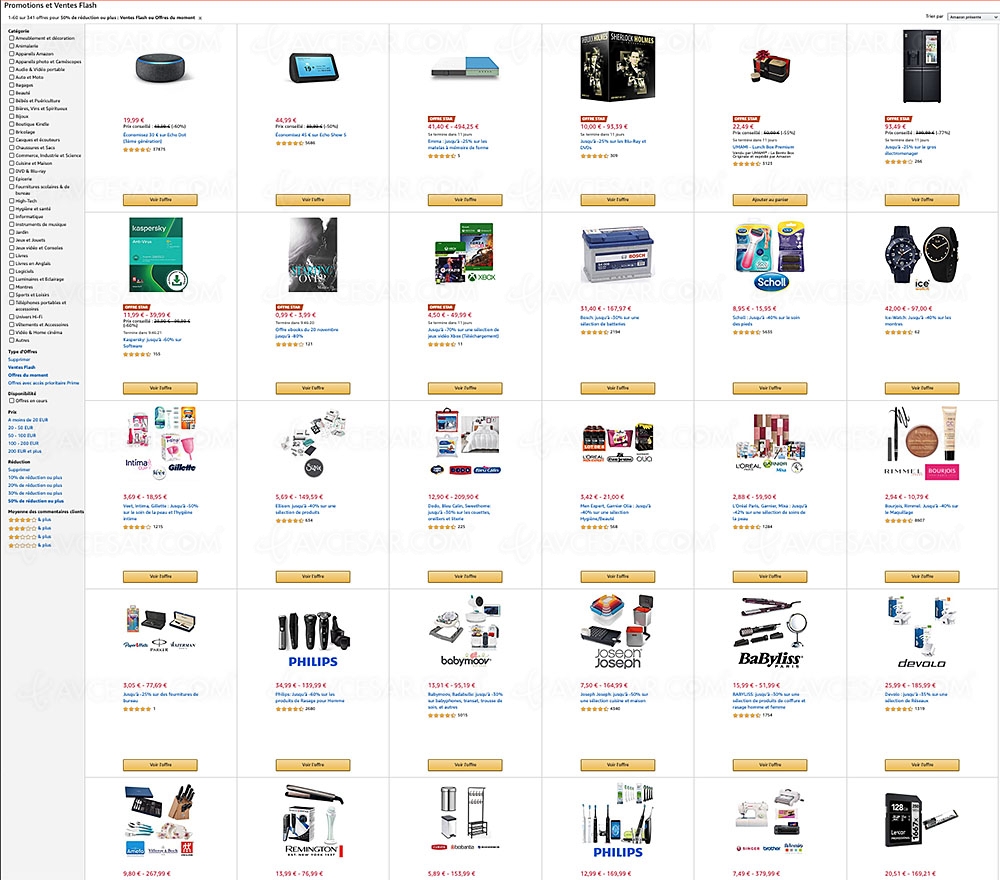1000x880 pixels.
Task: Click Voir l'offre for Ice Watch
Action: click(x=922, y=388)
